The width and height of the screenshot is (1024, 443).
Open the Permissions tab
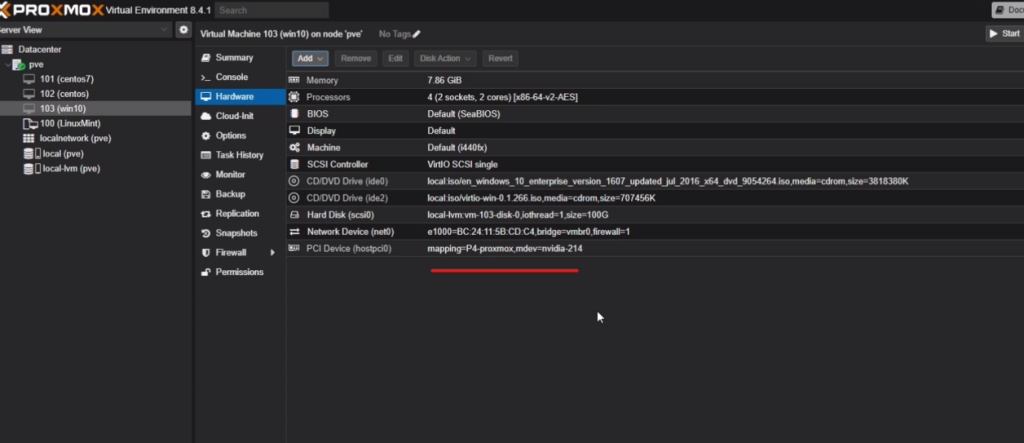tap(240, 272)
